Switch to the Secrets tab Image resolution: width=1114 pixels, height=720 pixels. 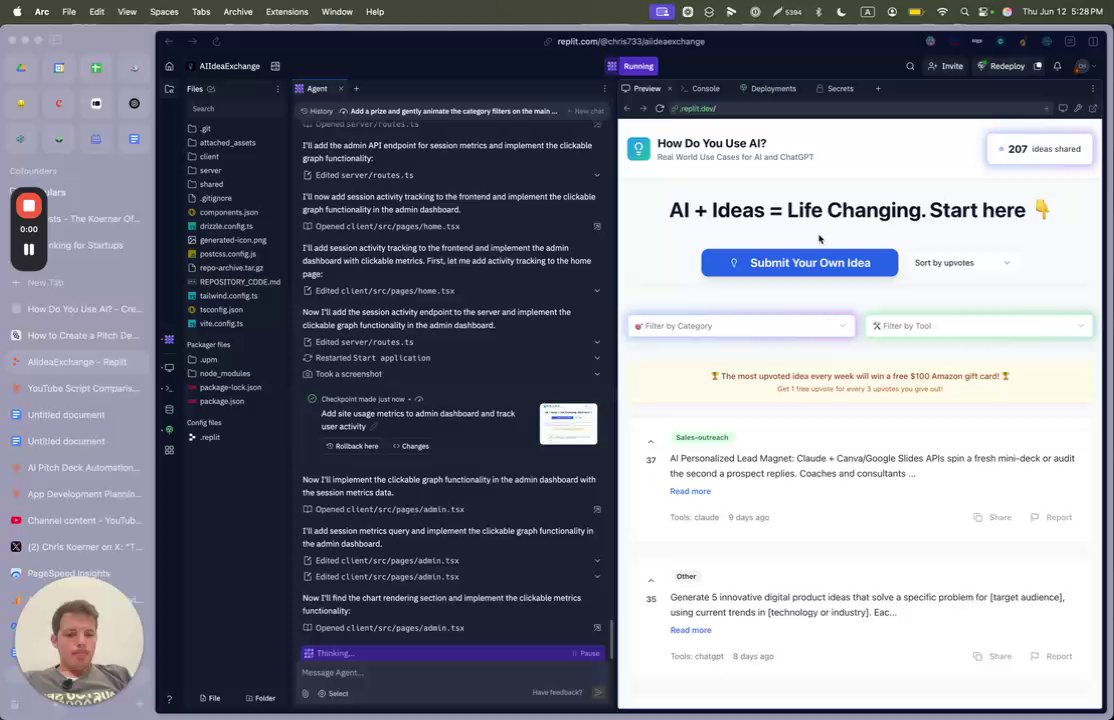[x=834, y=89]
